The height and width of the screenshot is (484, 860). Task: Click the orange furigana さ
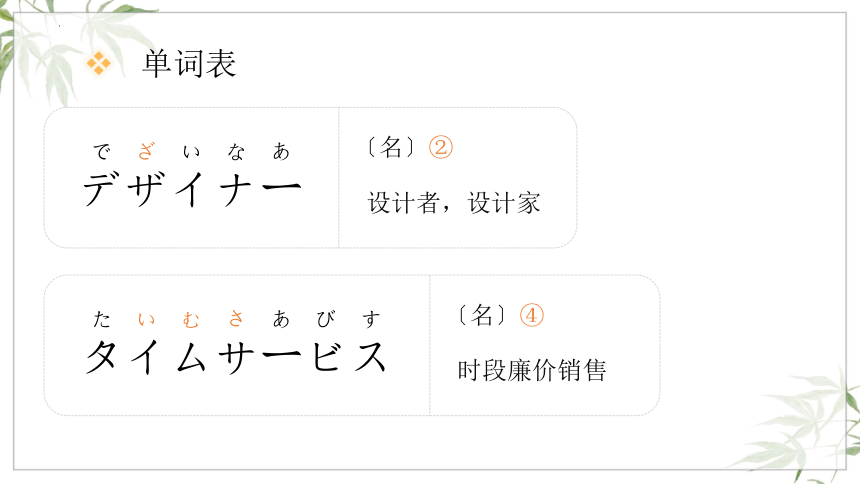(x=236, y=318)
